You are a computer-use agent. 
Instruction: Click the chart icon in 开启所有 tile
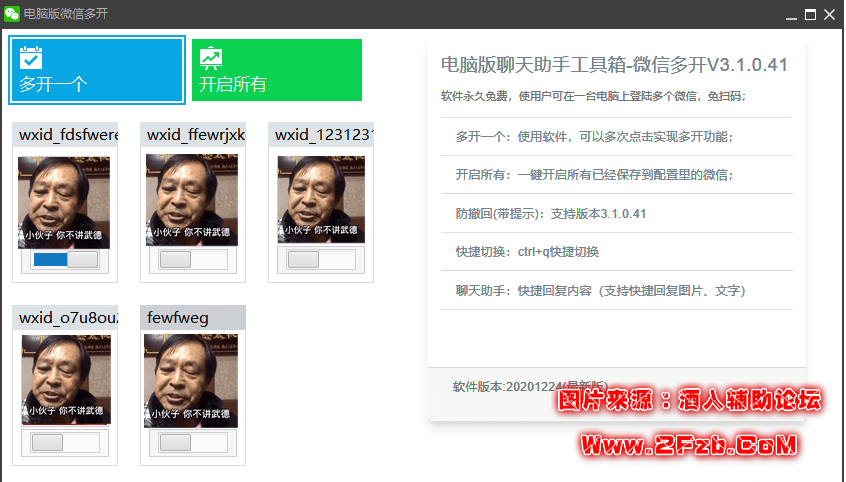210,58
